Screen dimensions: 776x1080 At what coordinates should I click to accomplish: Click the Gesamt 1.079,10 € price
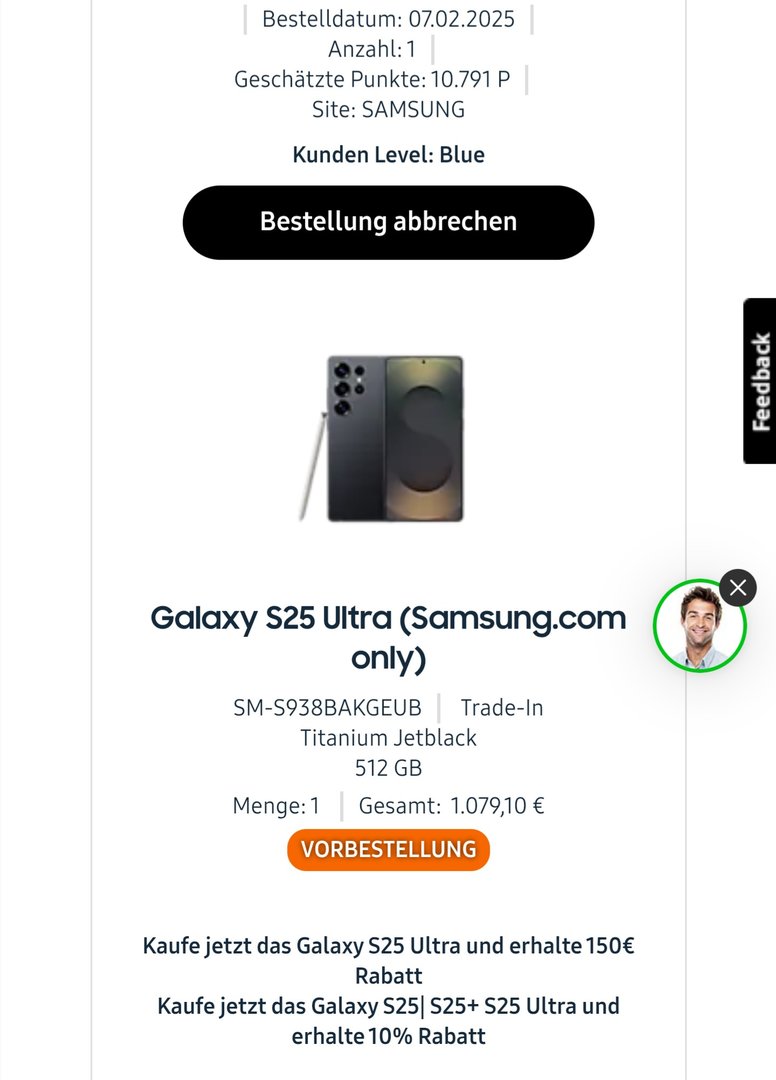pos(452,805)
